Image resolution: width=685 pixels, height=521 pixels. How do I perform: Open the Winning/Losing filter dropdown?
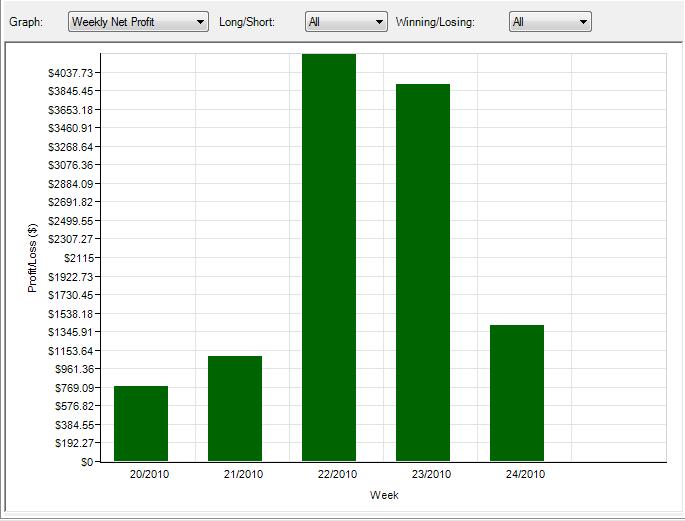tap(550, 22)
